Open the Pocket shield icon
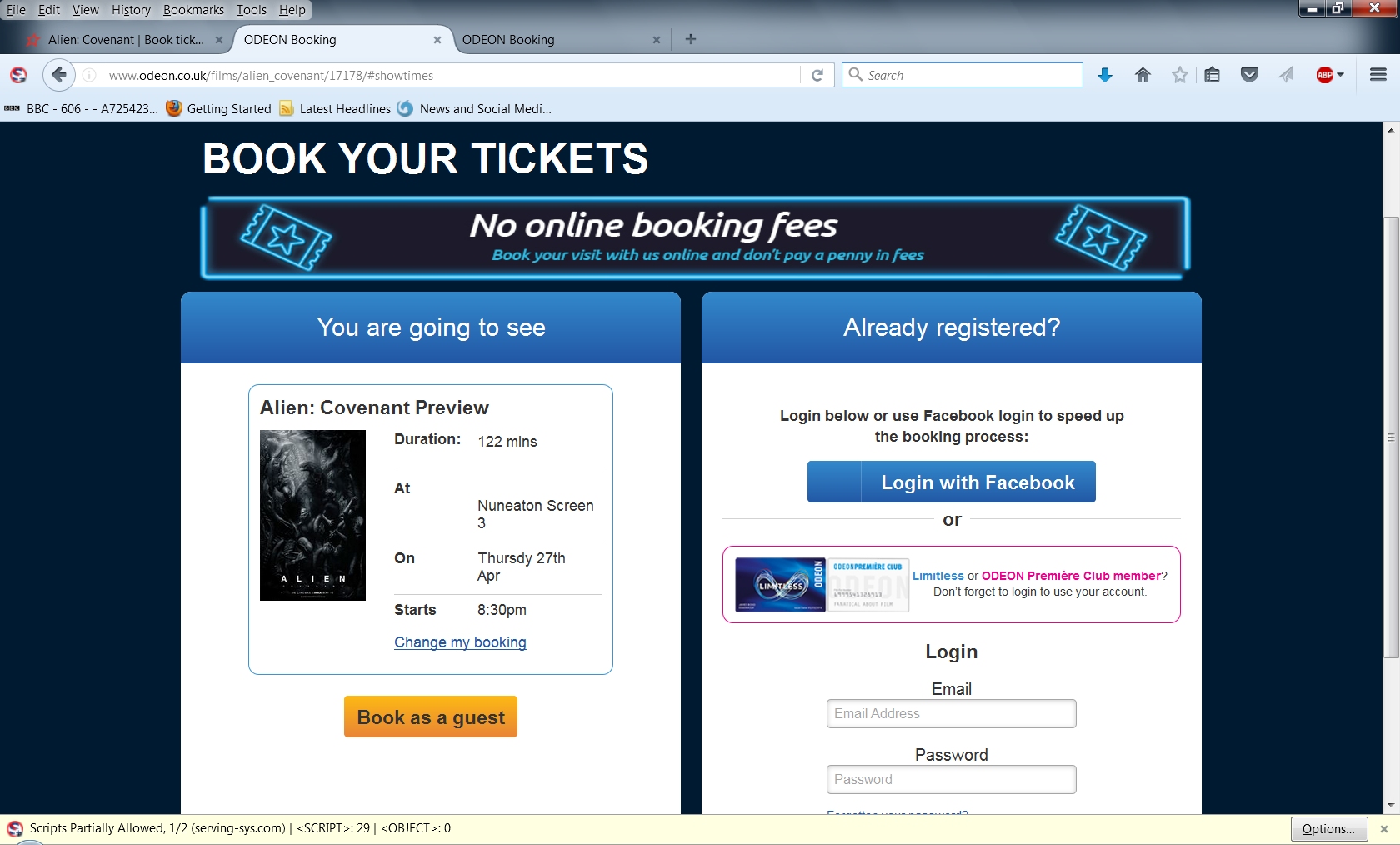Screen dimensions: 1400x845 [1249, 75]
